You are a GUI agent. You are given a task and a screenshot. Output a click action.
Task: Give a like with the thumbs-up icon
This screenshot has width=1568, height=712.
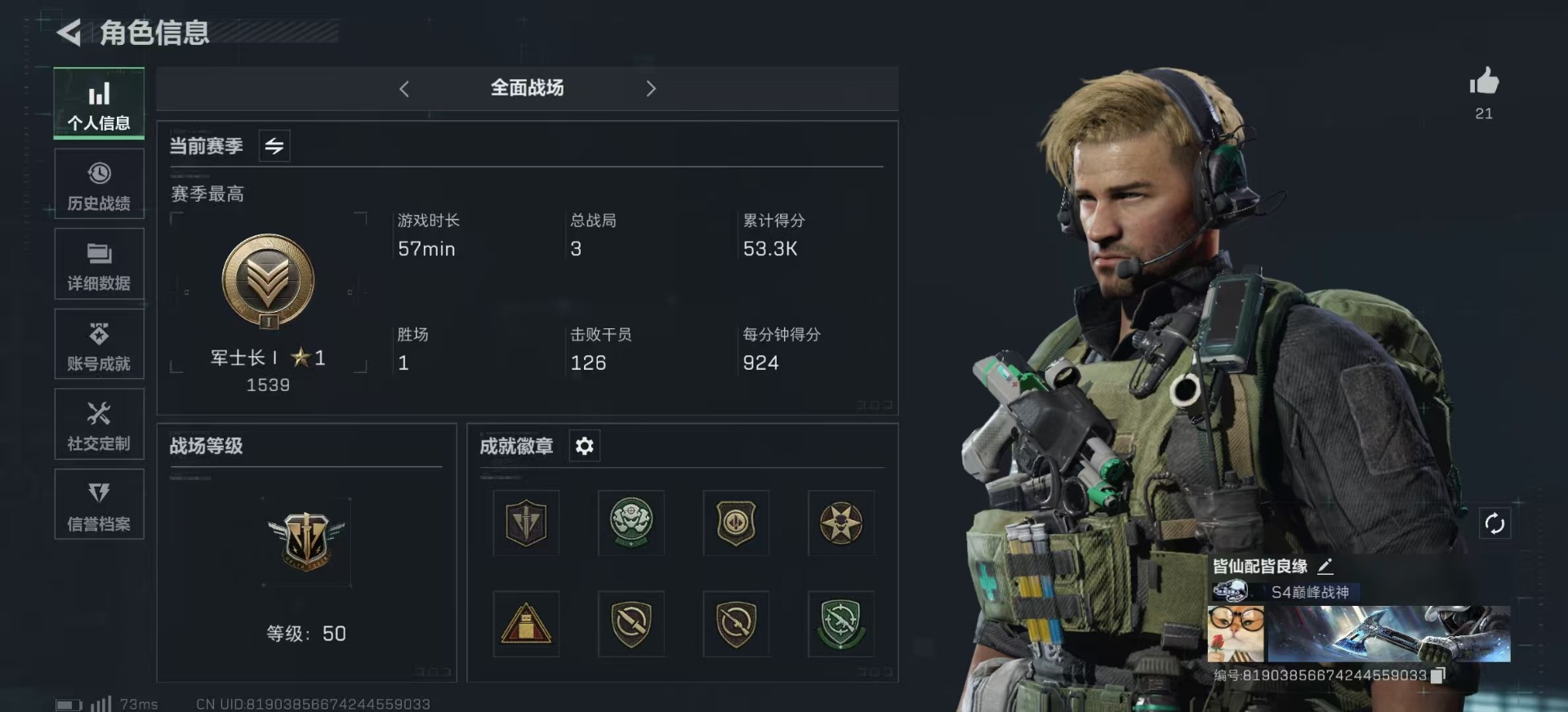tap(1484, 81)
